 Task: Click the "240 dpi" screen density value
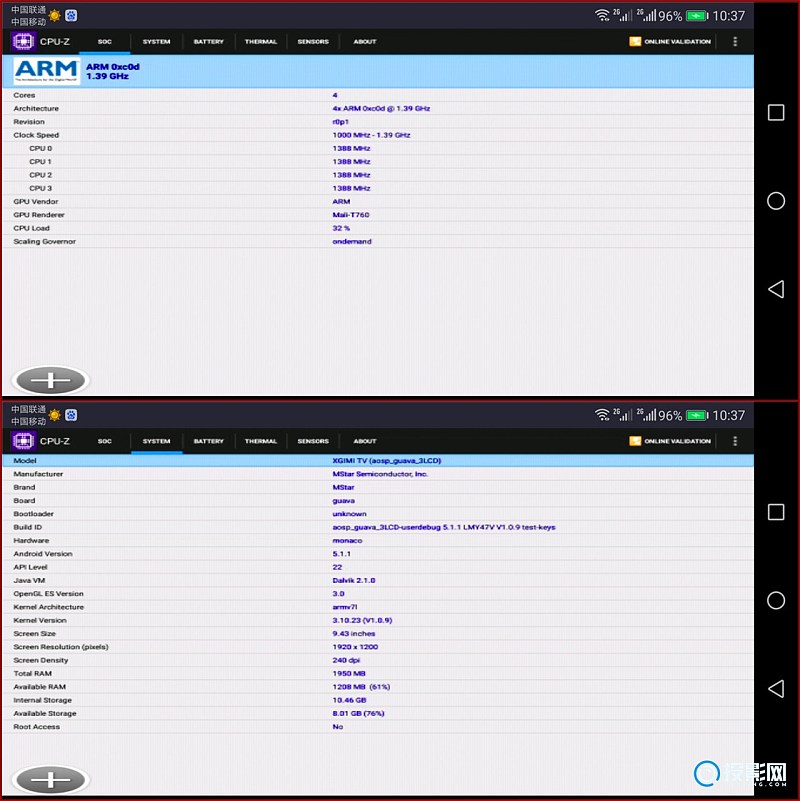click(x=346, y=660)
